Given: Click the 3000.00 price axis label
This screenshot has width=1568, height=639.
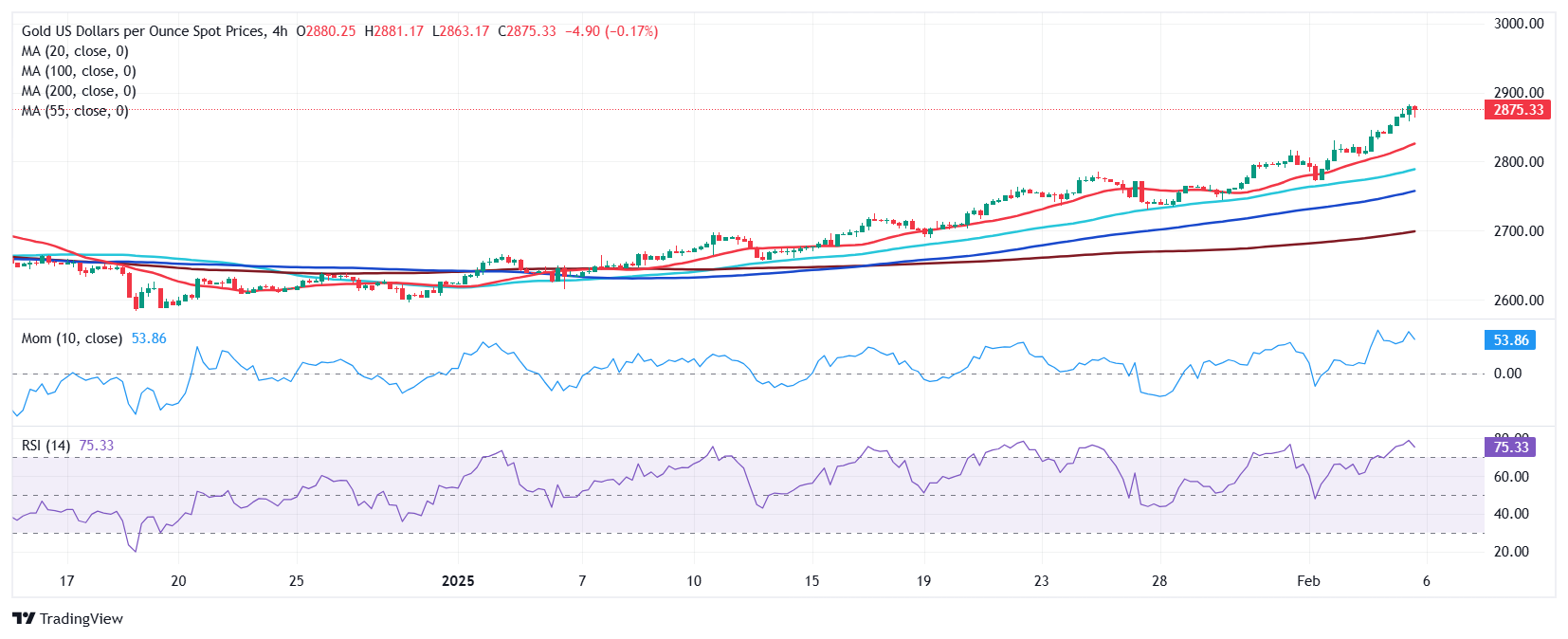Looking at the screenshot, I should tap(1518, 24).
